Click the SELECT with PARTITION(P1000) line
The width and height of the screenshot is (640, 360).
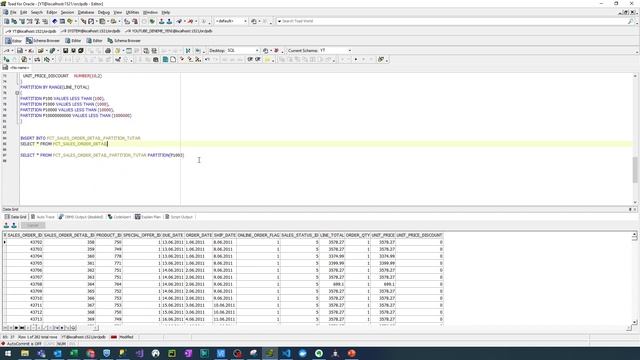[102, 155]
